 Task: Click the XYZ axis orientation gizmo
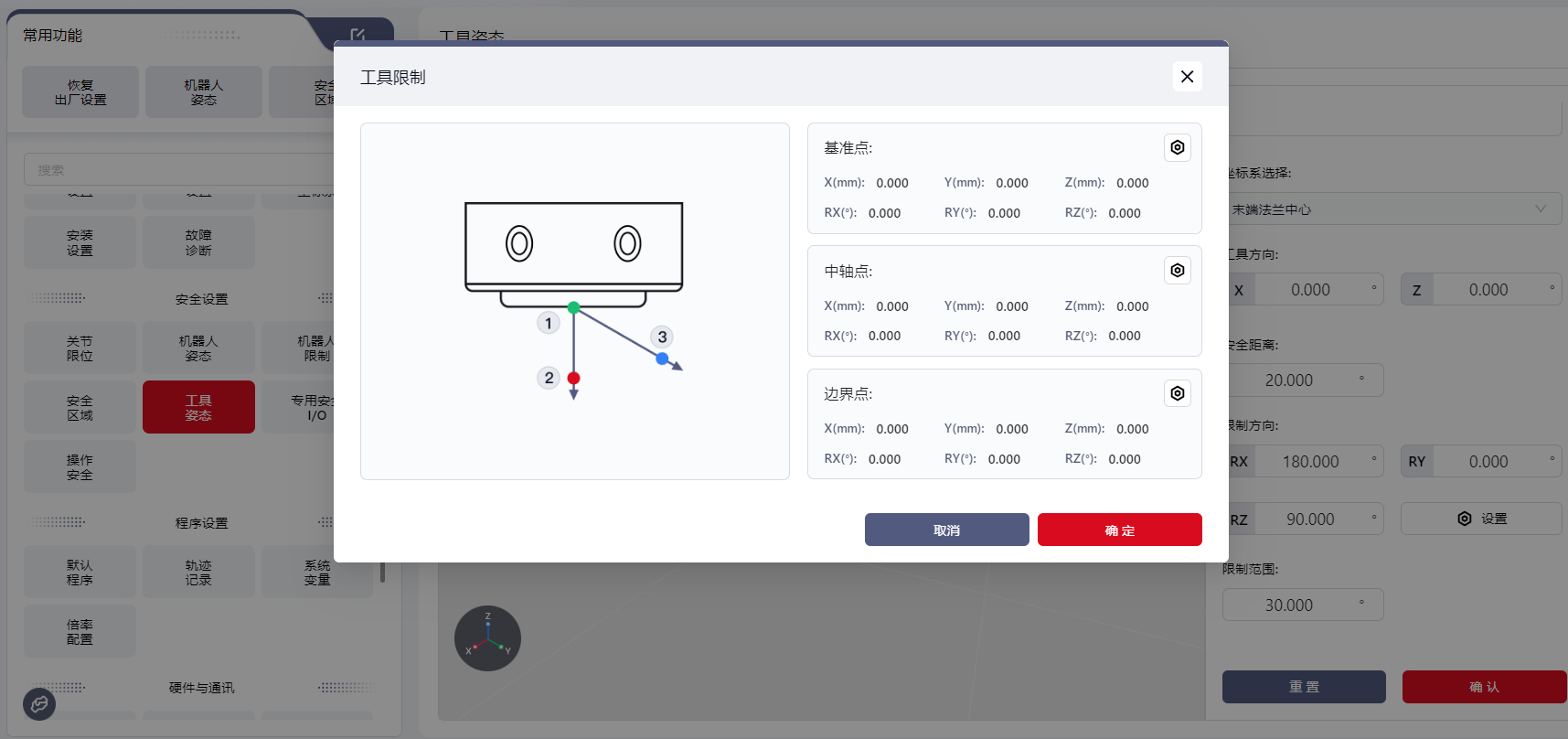pyautogui.click(x=487, y=638)
